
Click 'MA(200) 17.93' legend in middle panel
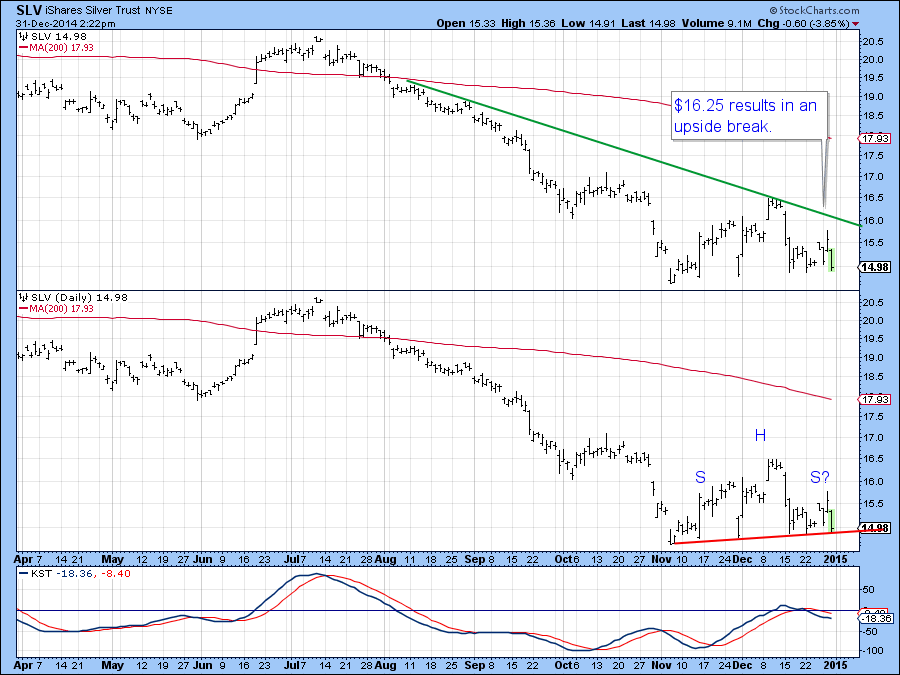pos(61,308)
